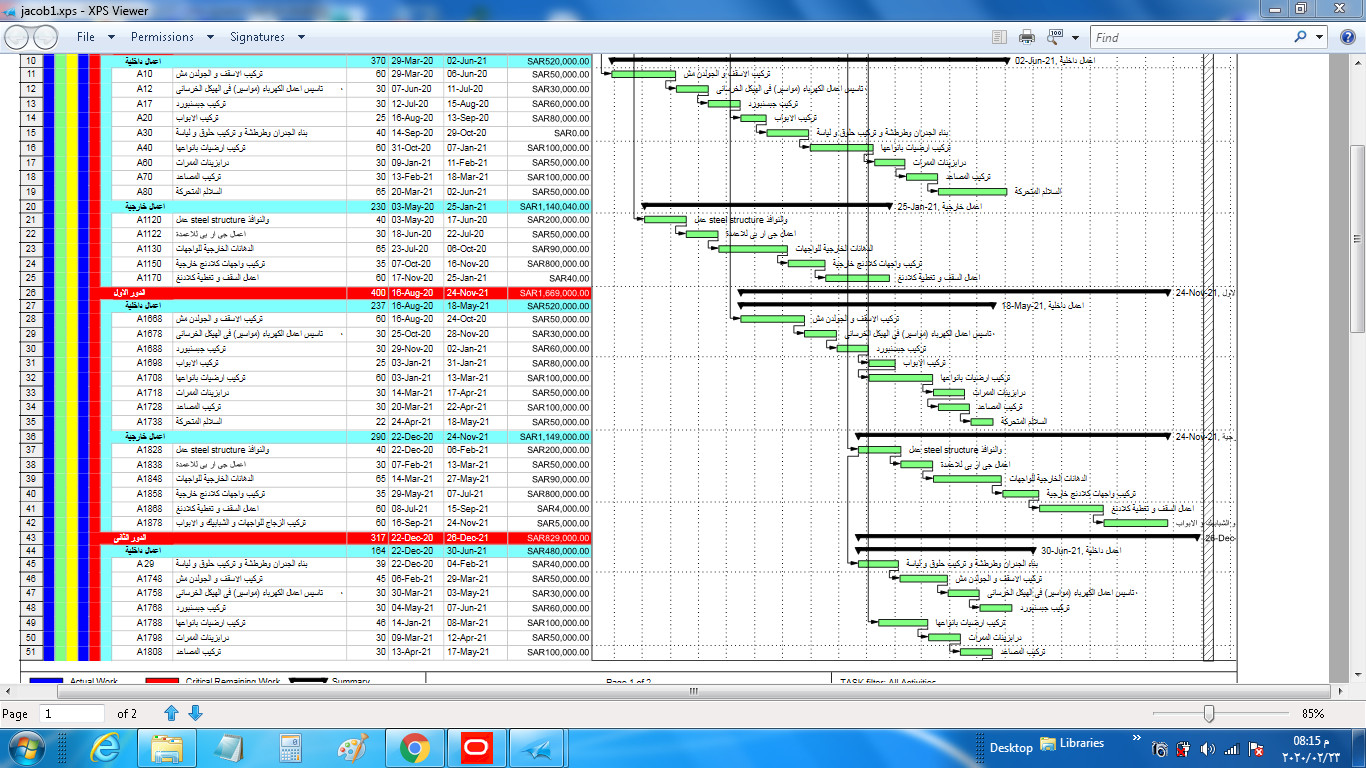Screen dimensions: 1366x768
Task: Click the Forward navigation arrow
Action: point(46,37)
